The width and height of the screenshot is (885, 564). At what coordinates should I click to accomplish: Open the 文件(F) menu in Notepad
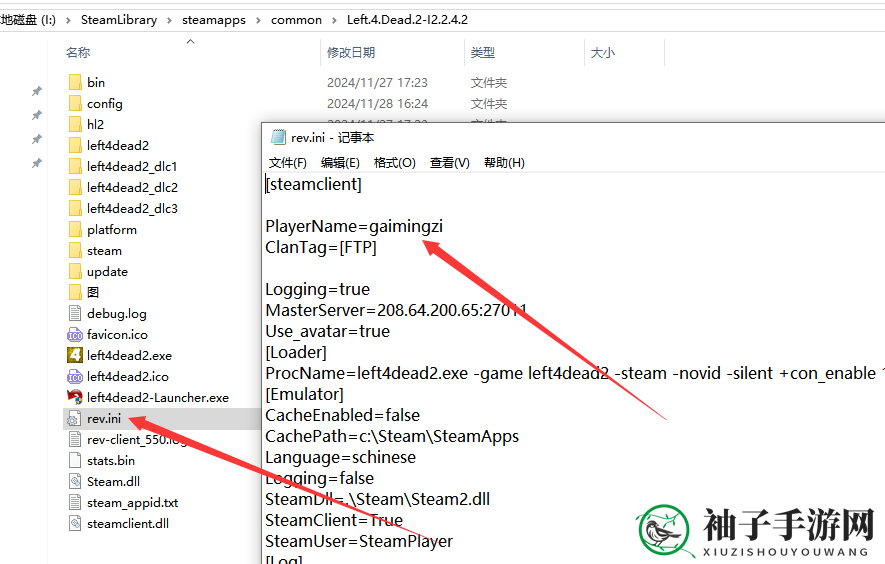(288, 163)
